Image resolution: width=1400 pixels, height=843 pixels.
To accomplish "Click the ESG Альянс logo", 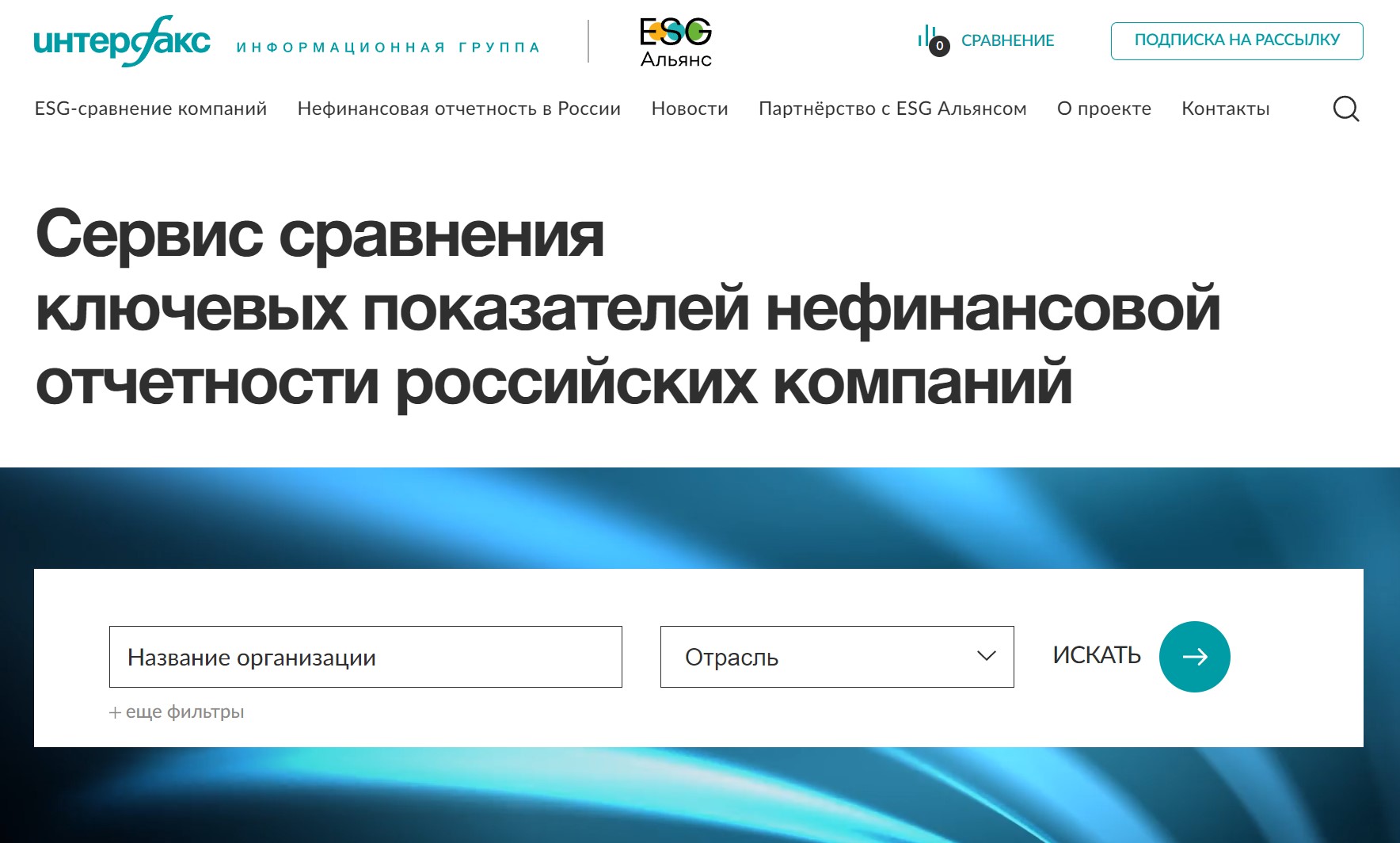I will point(675,43).
